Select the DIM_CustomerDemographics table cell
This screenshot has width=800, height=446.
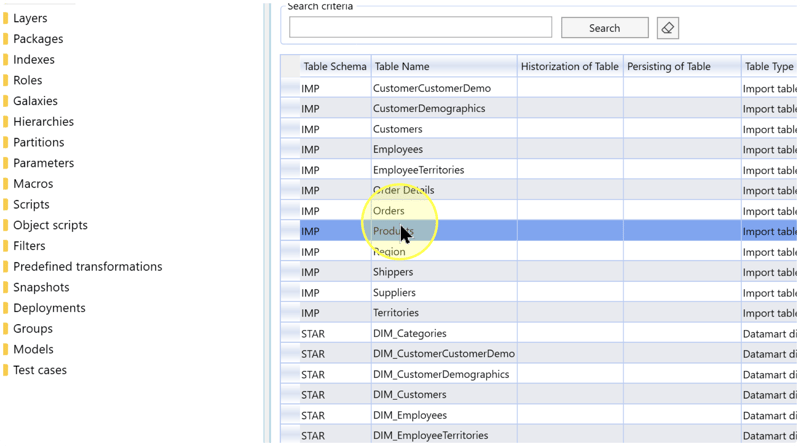click(444, 374)
